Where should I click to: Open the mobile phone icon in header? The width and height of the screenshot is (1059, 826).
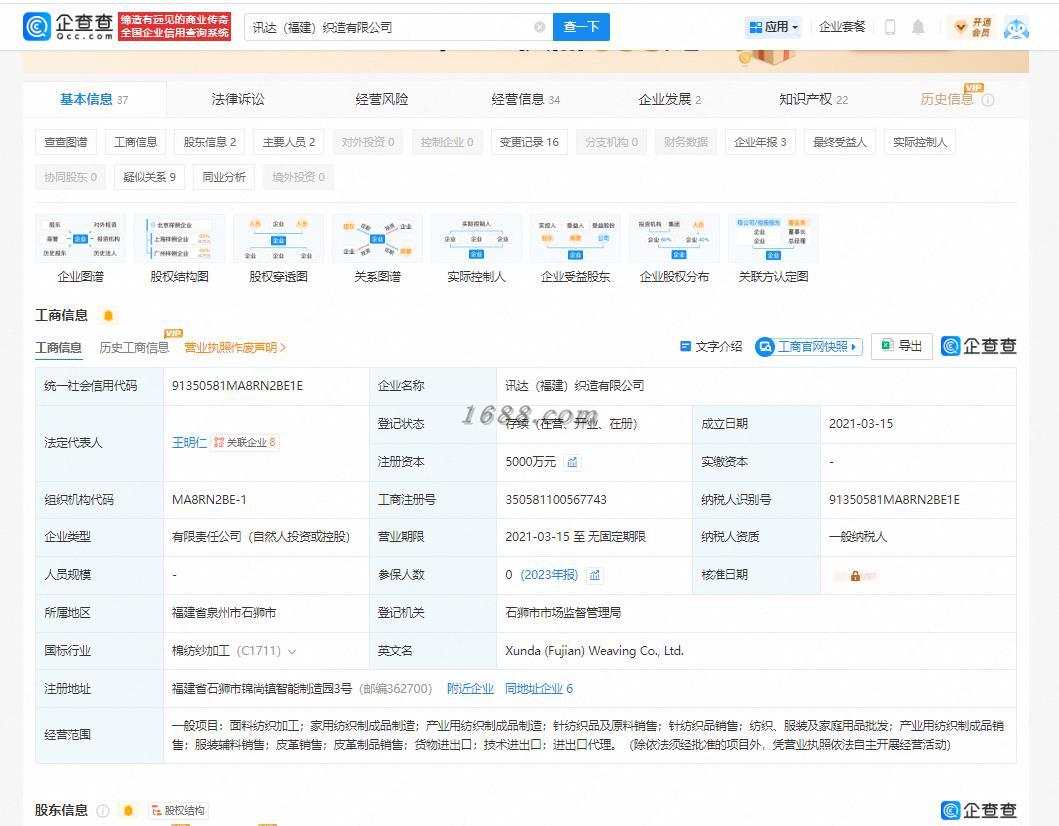coord(890,27)
